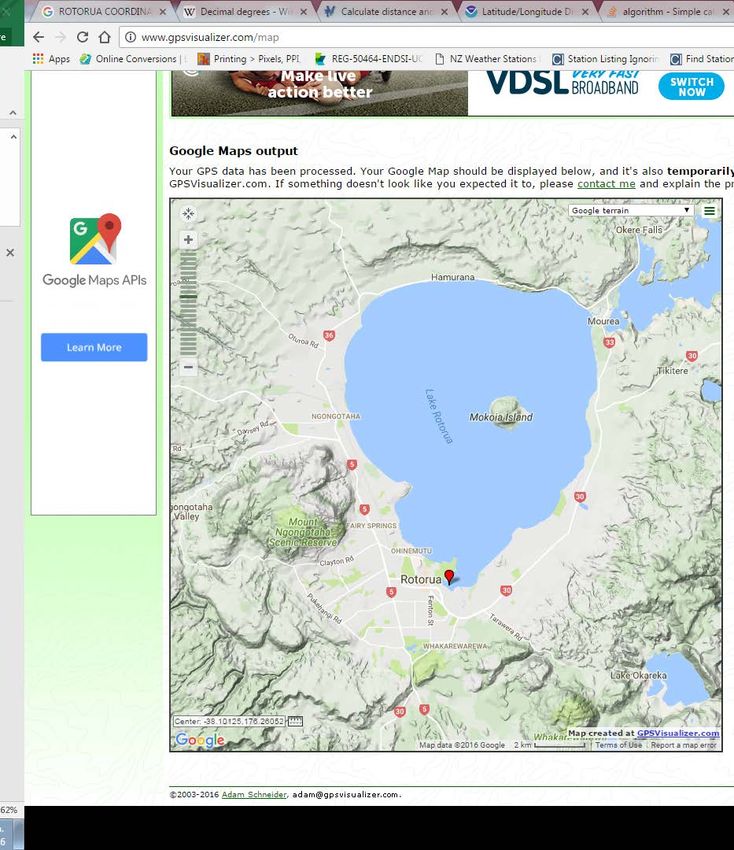The height and width of the screenshot is (850, 734).
Task: Open the Google terrain map type dropdown
Action: pos(631,210)
